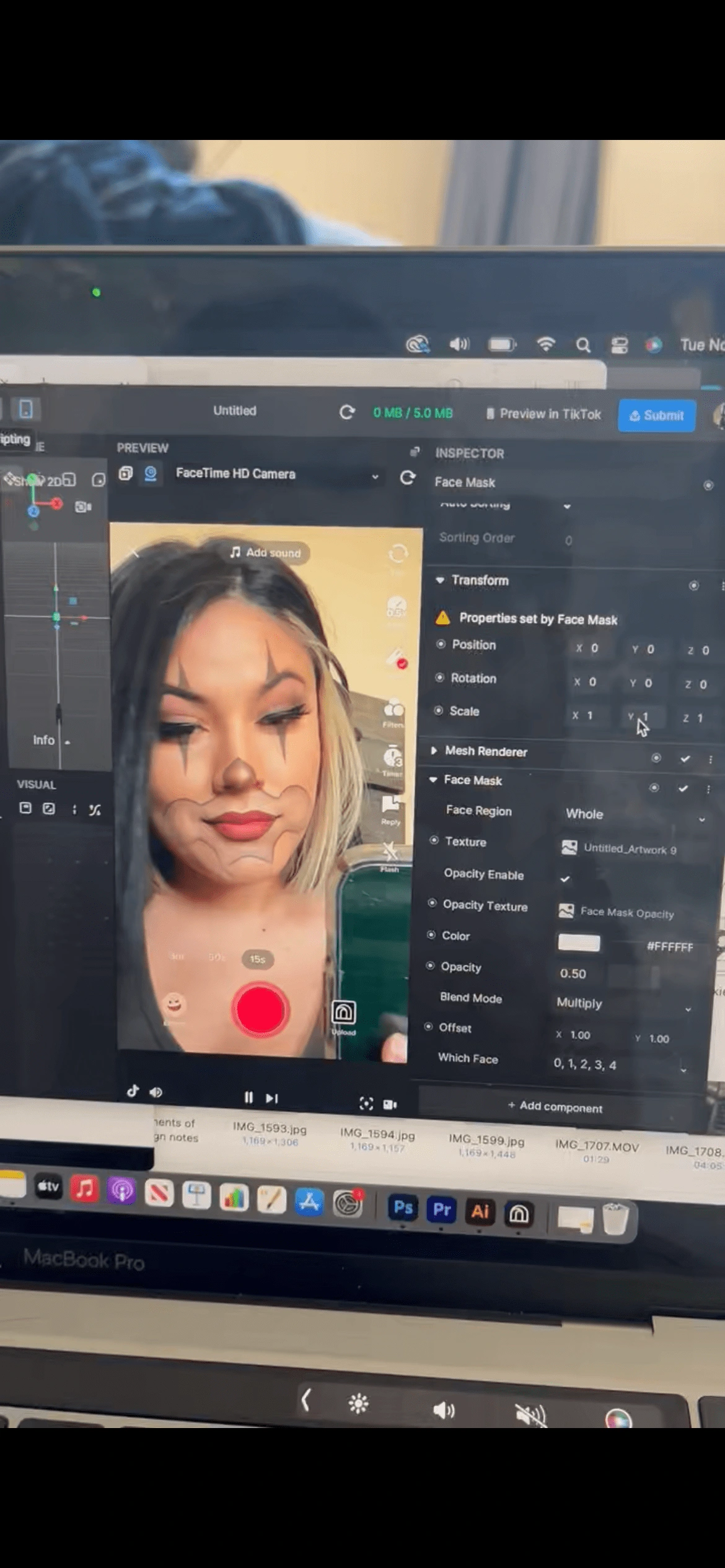Toggle Rotation keyframe radio dot

coord(439,677)
